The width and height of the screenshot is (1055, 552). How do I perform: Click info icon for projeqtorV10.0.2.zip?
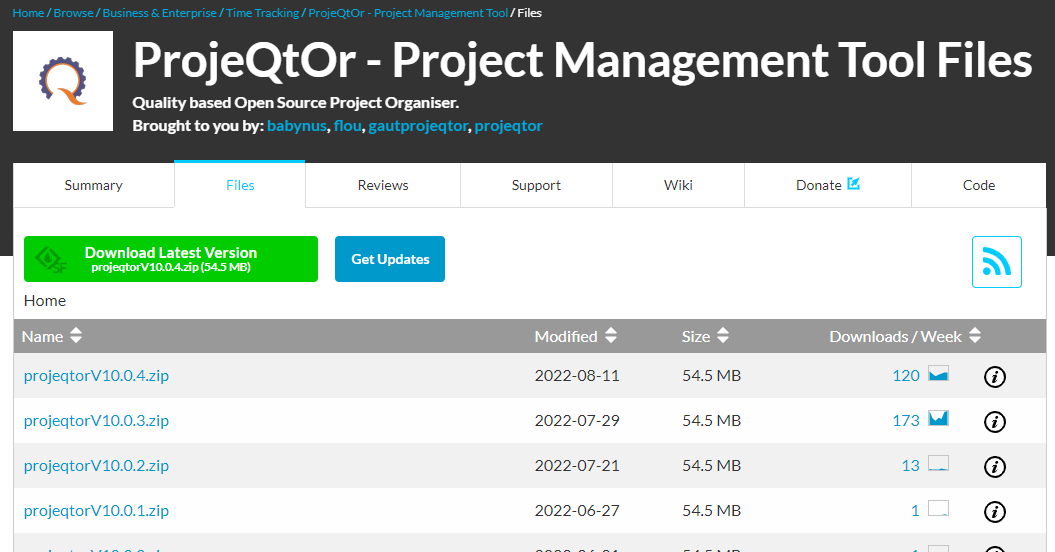[x=994, y=467]
